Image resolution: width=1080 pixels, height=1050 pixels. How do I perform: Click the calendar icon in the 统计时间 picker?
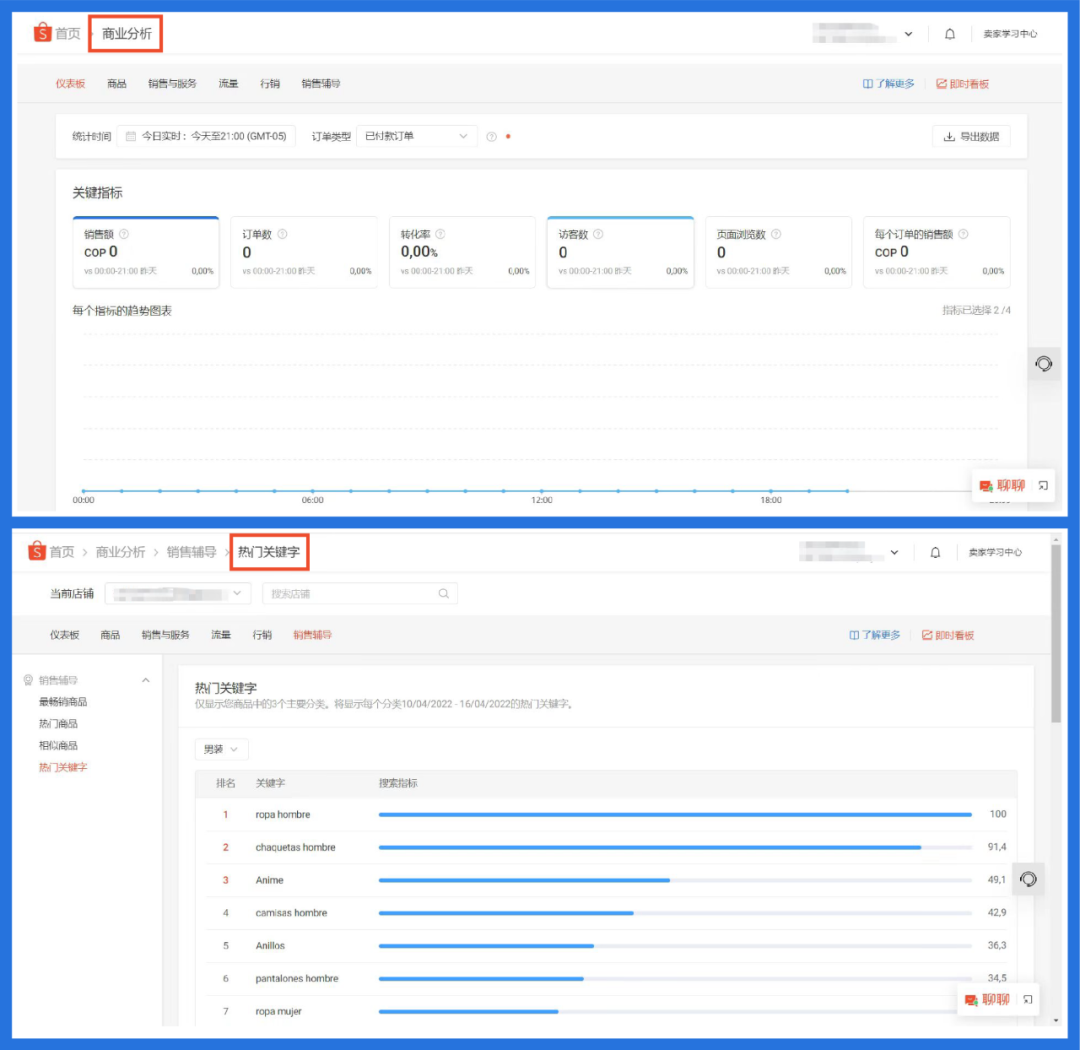[130, 136]
